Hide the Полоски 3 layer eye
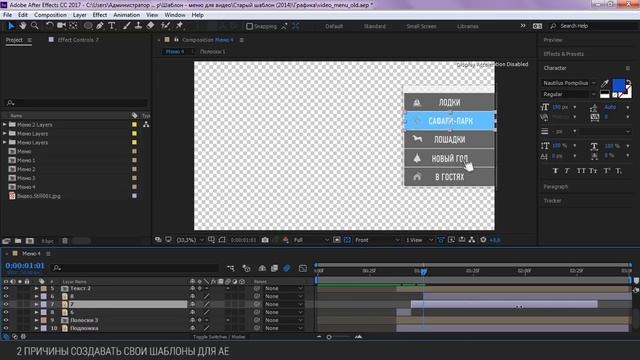The image size is (640, 360). click(6, 320)
